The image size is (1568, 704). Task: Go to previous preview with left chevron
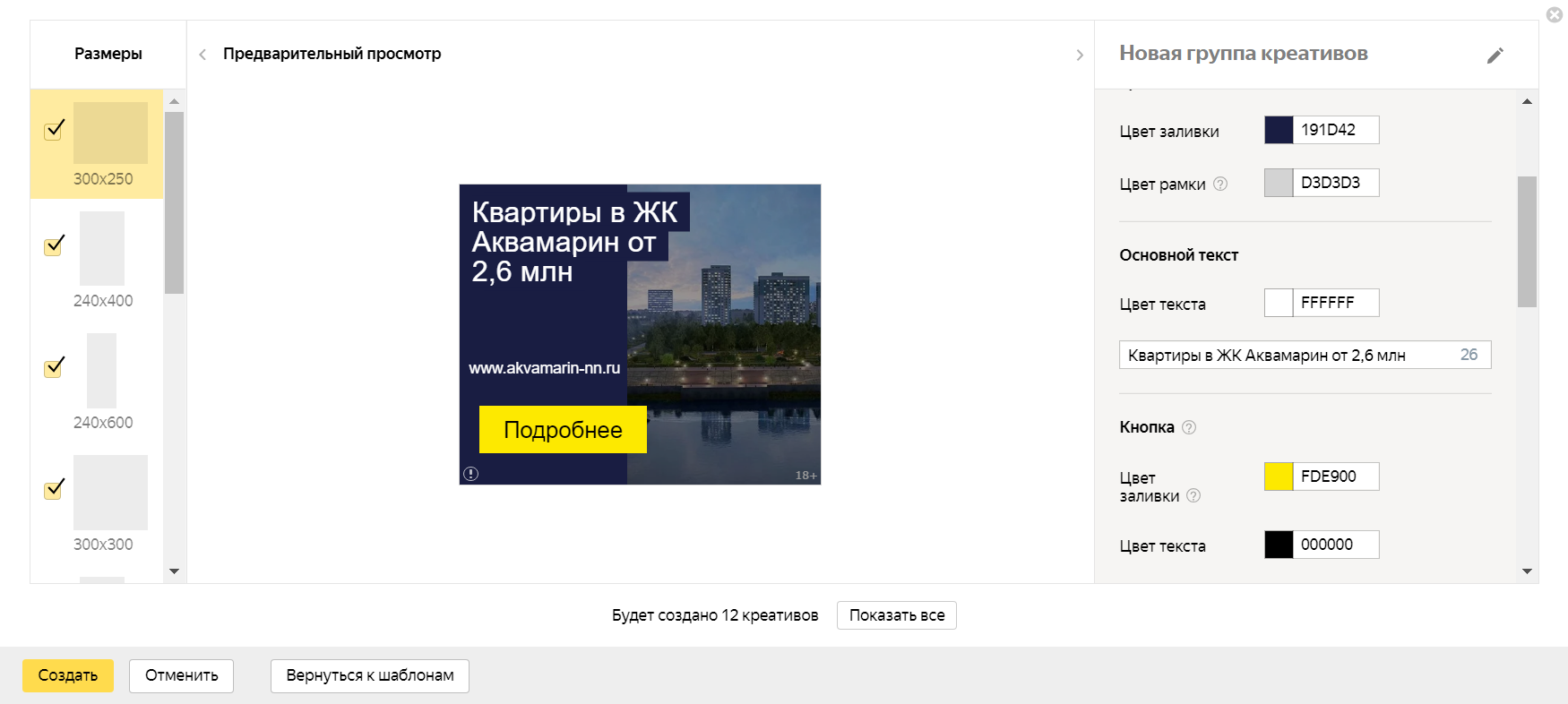202,55
